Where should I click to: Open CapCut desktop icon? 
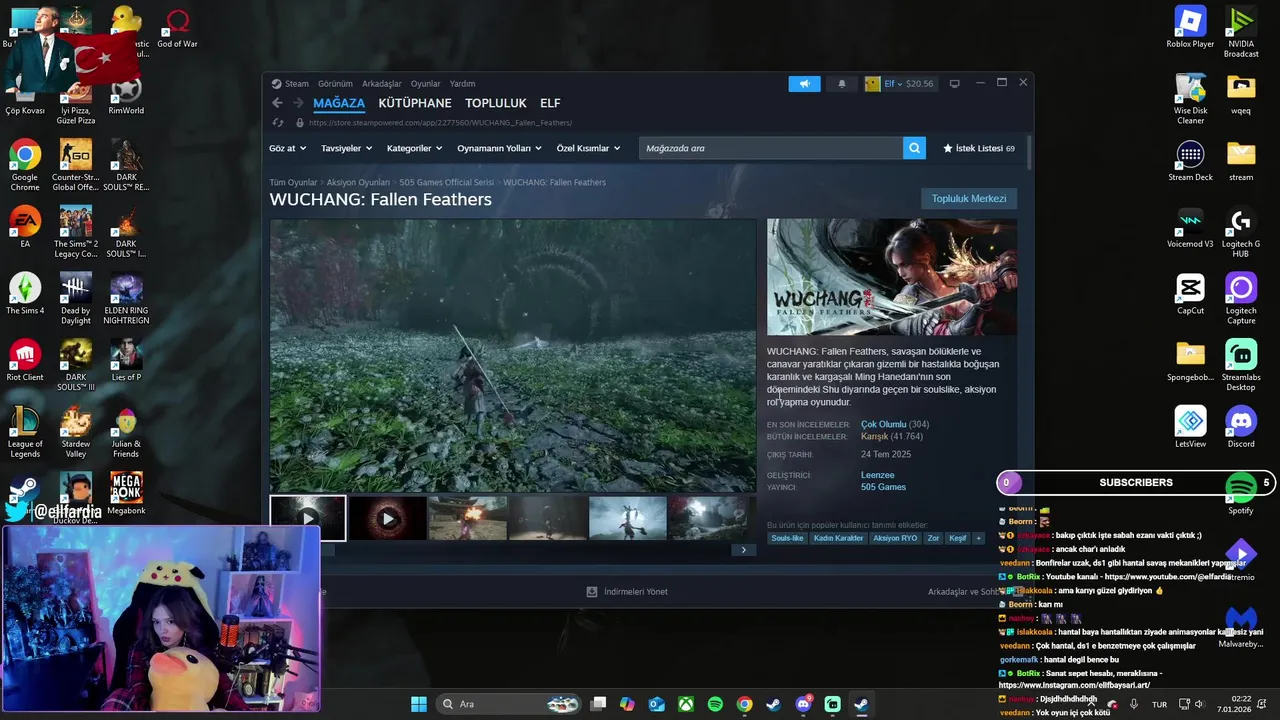[x=1190, y=294]
